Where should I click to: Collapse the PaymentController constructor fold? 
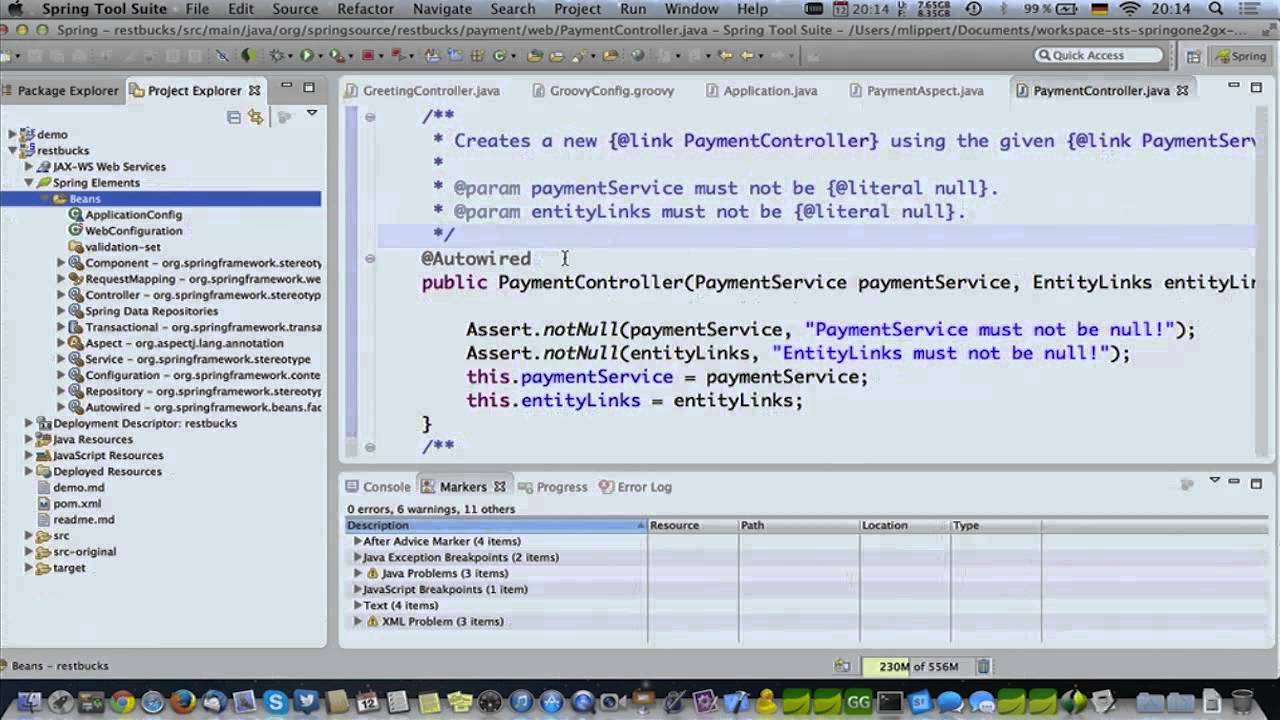(369, 258)
